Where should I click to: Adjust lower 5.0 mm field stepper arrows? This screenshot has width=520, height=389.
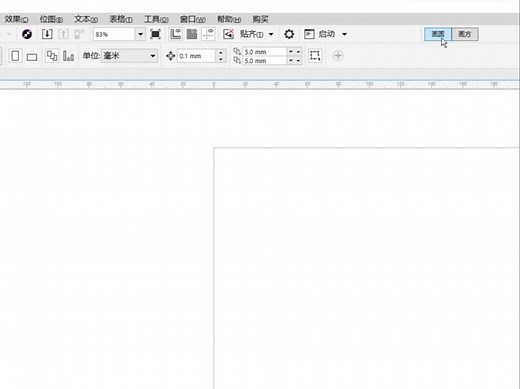(294, 61)
